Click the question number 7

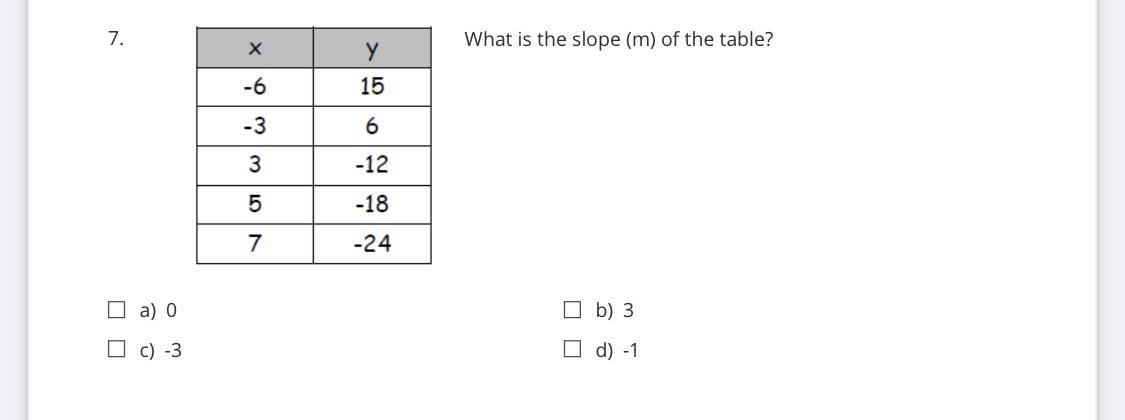[x=116, y=39]
